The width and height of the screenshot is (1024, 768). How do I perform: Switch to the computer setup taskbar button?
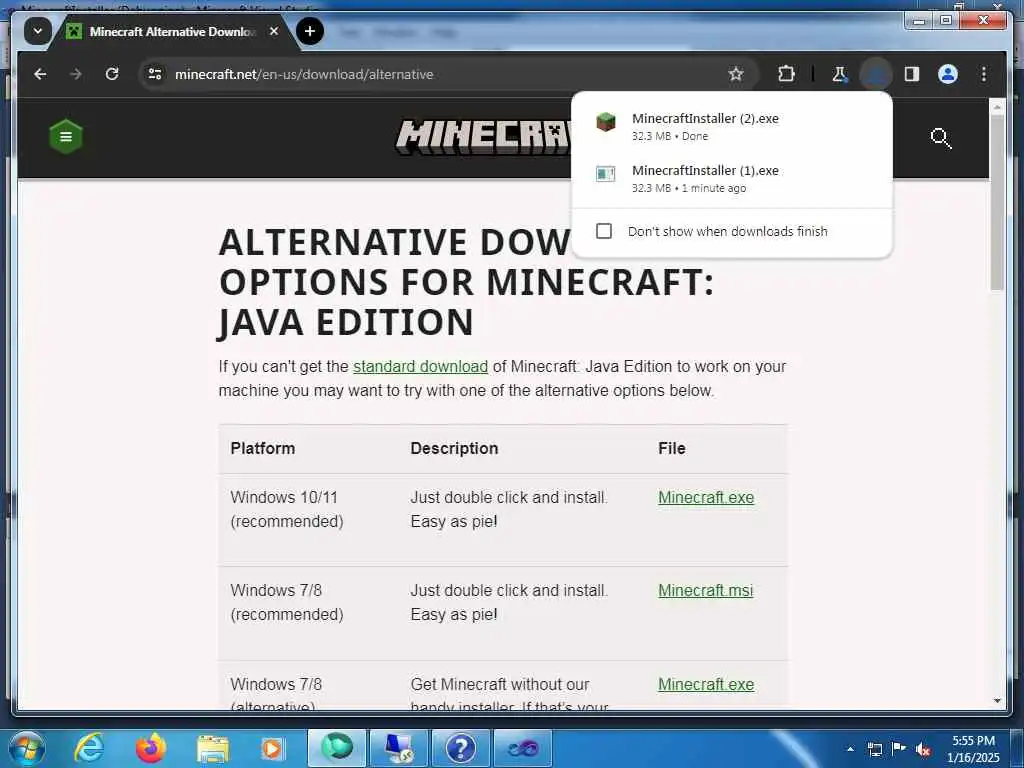tap(398, 748)
